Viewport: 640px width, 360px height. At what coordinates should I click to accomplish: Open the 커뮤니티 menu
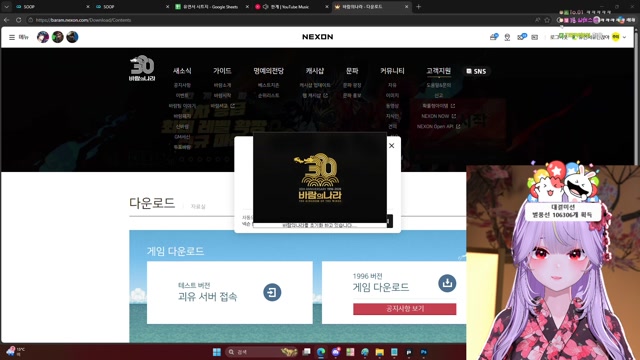(x=392, y=71)
